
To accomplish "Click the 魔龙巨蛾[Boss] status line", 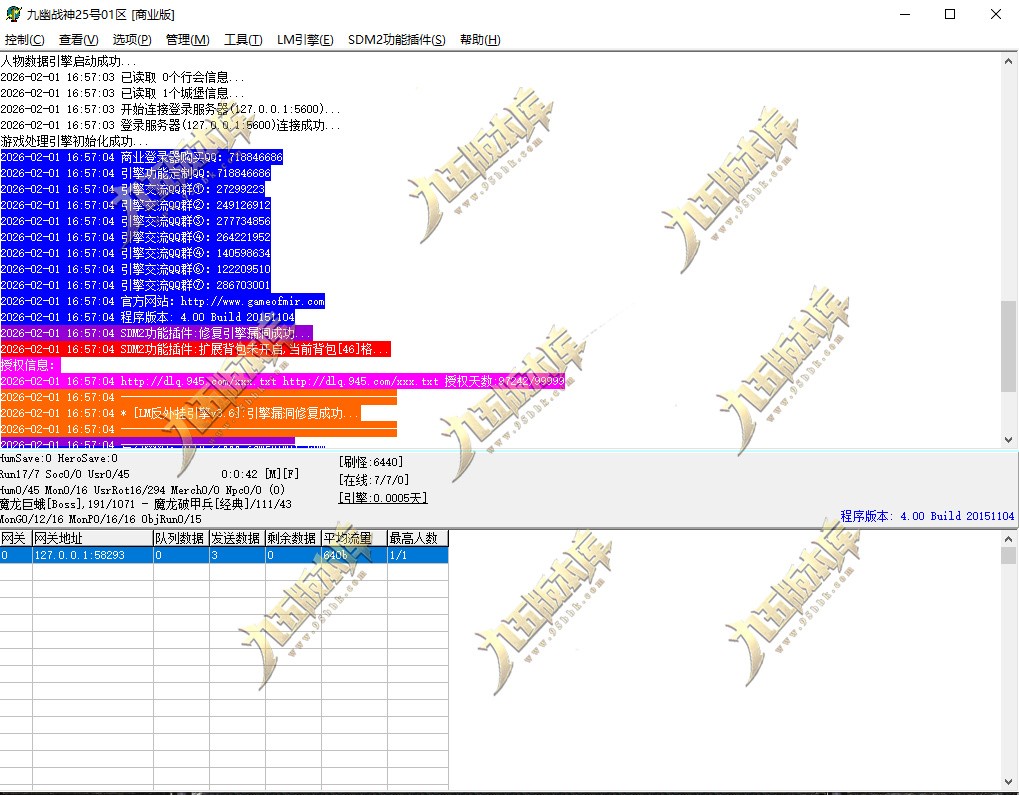I will (x=146, y=504).
